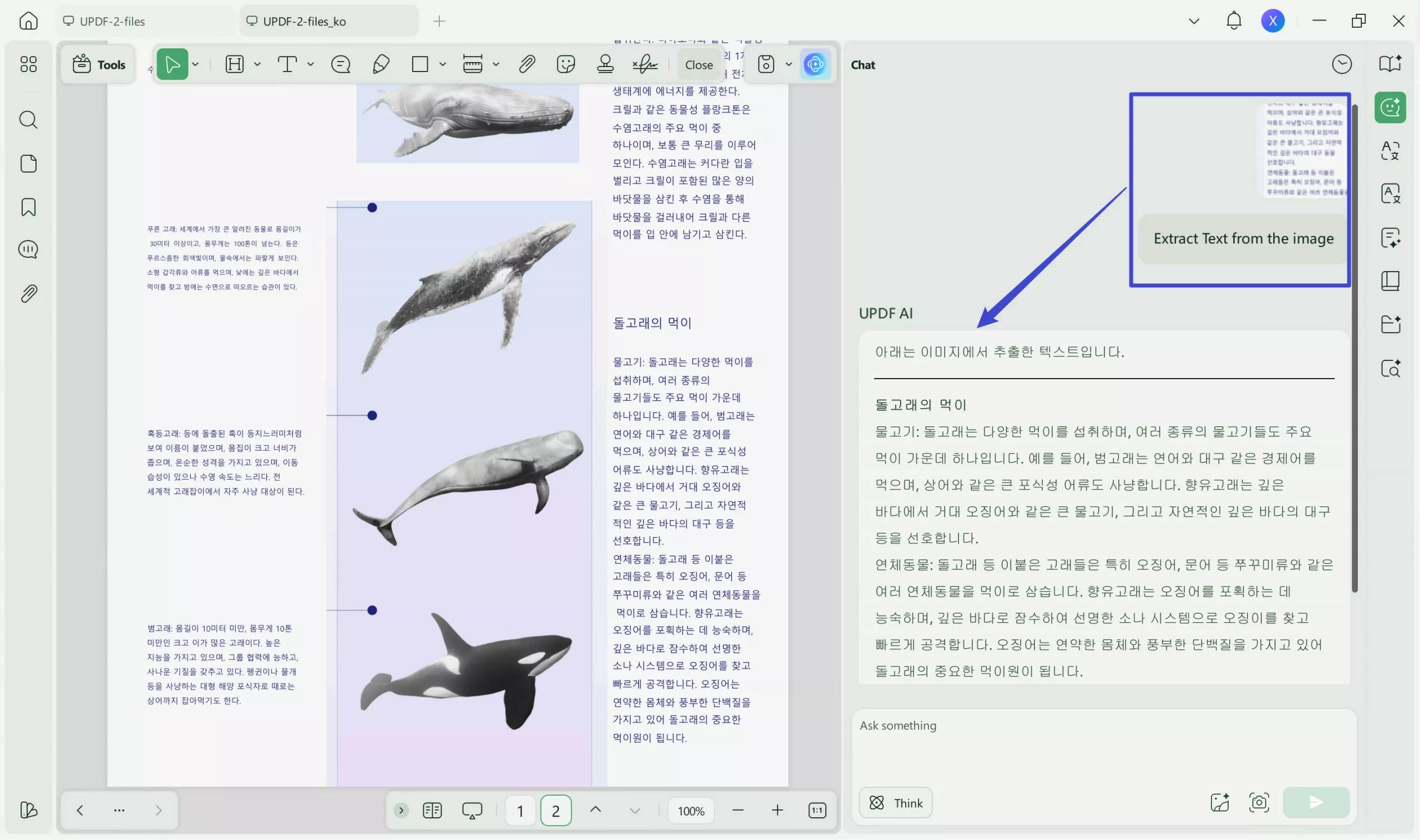Open the thumbnails grid panel

point(28,64)
